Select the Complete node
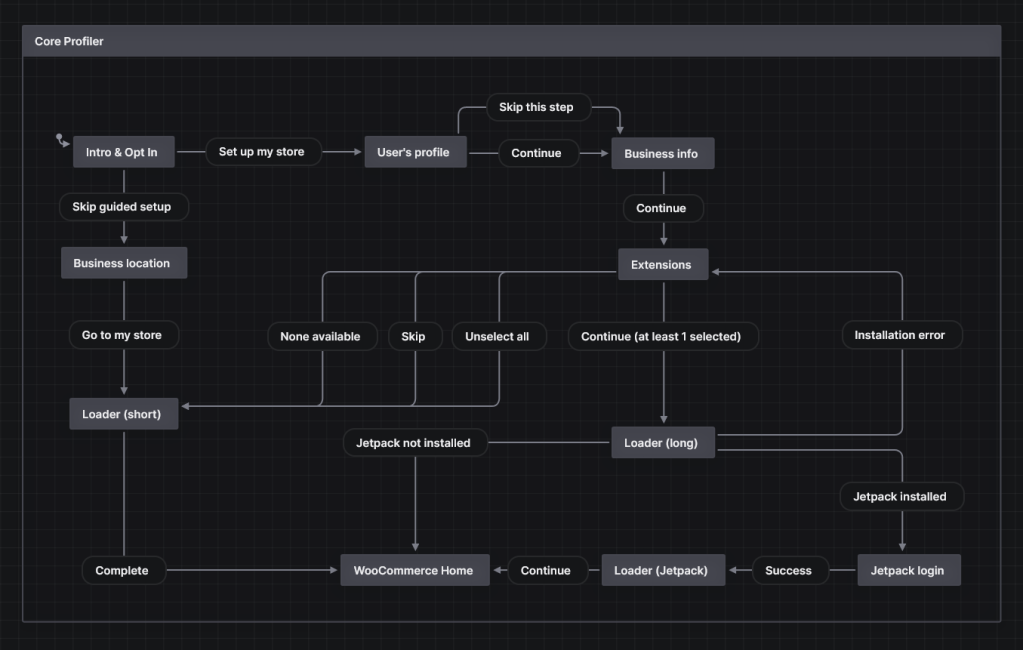Viewport: 1023px width, 650px height. click(123, 570)
